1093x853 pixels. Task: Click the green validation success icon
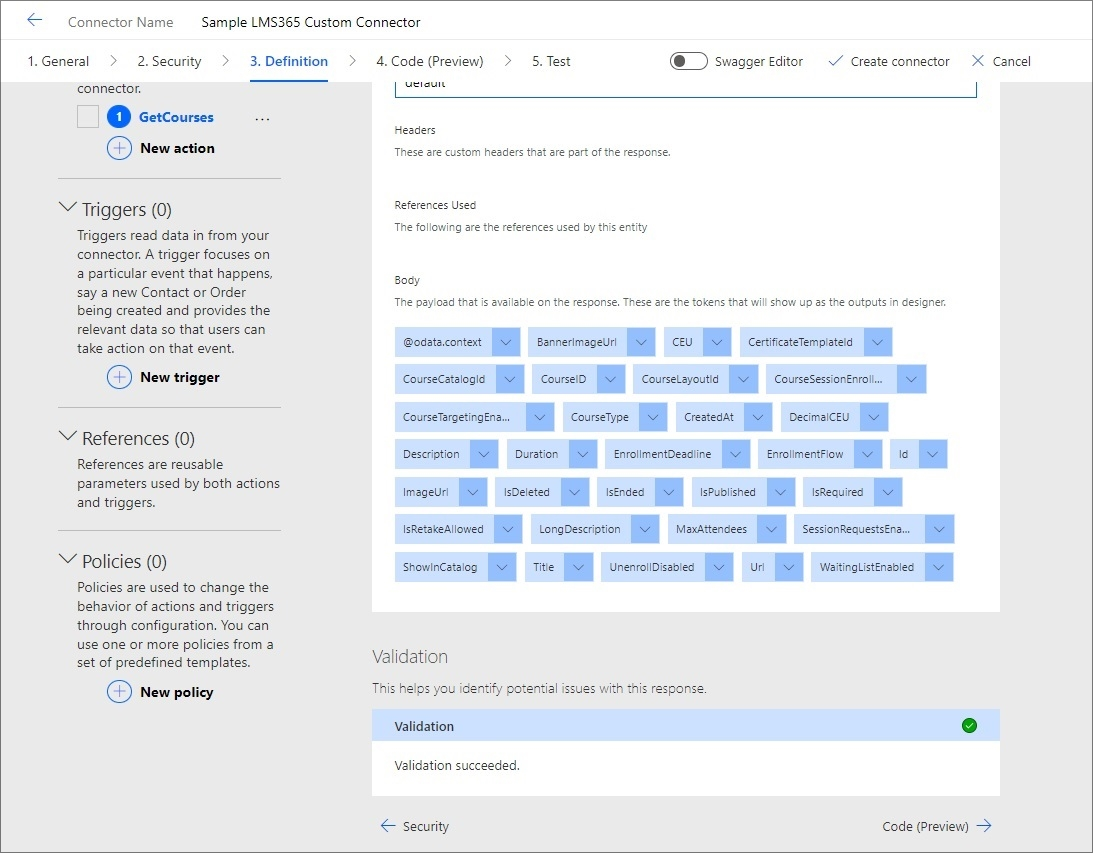(x=968, y=726)
